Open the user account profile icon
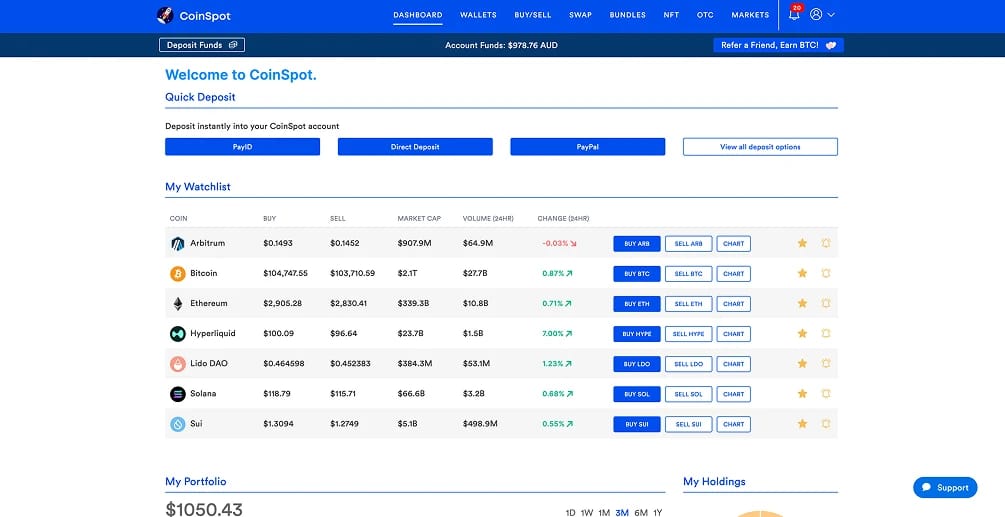Viewport: 1005px width, 517px height. pos(816,14)
